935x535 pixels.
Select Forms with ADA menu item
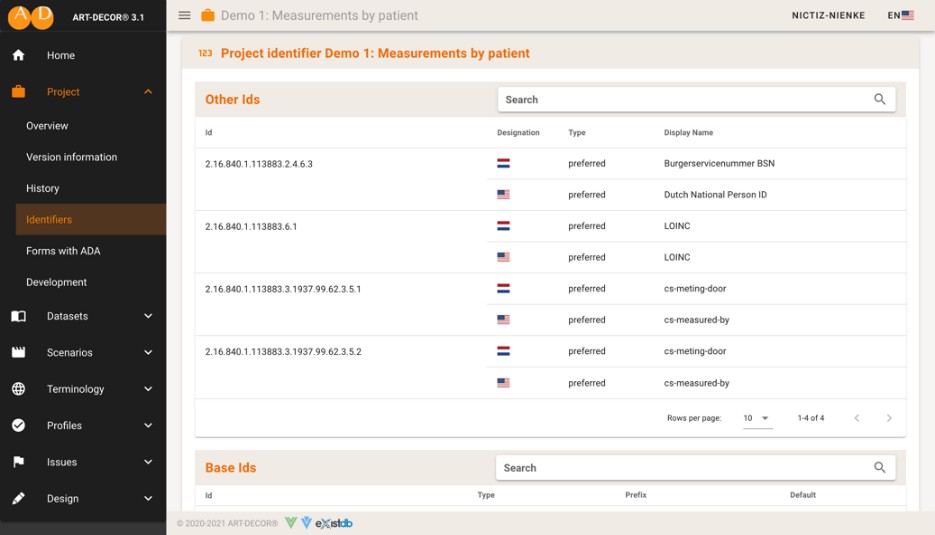[x=63, y=251]
